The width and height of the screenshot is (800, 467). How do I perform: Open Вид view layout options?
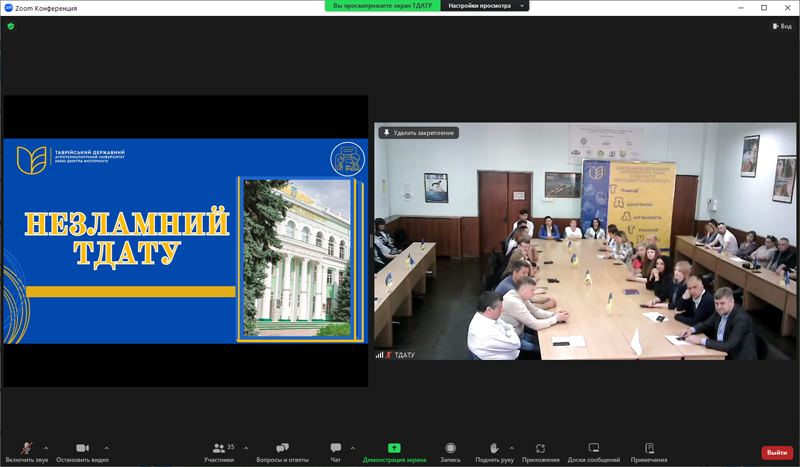[x=782, y=26]
